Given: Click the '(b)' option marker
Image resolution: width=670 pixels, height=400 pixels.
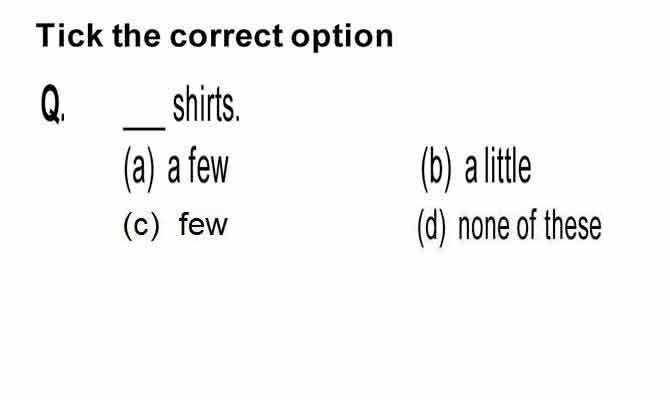Looking at the screenshot, I should point(436,168).
